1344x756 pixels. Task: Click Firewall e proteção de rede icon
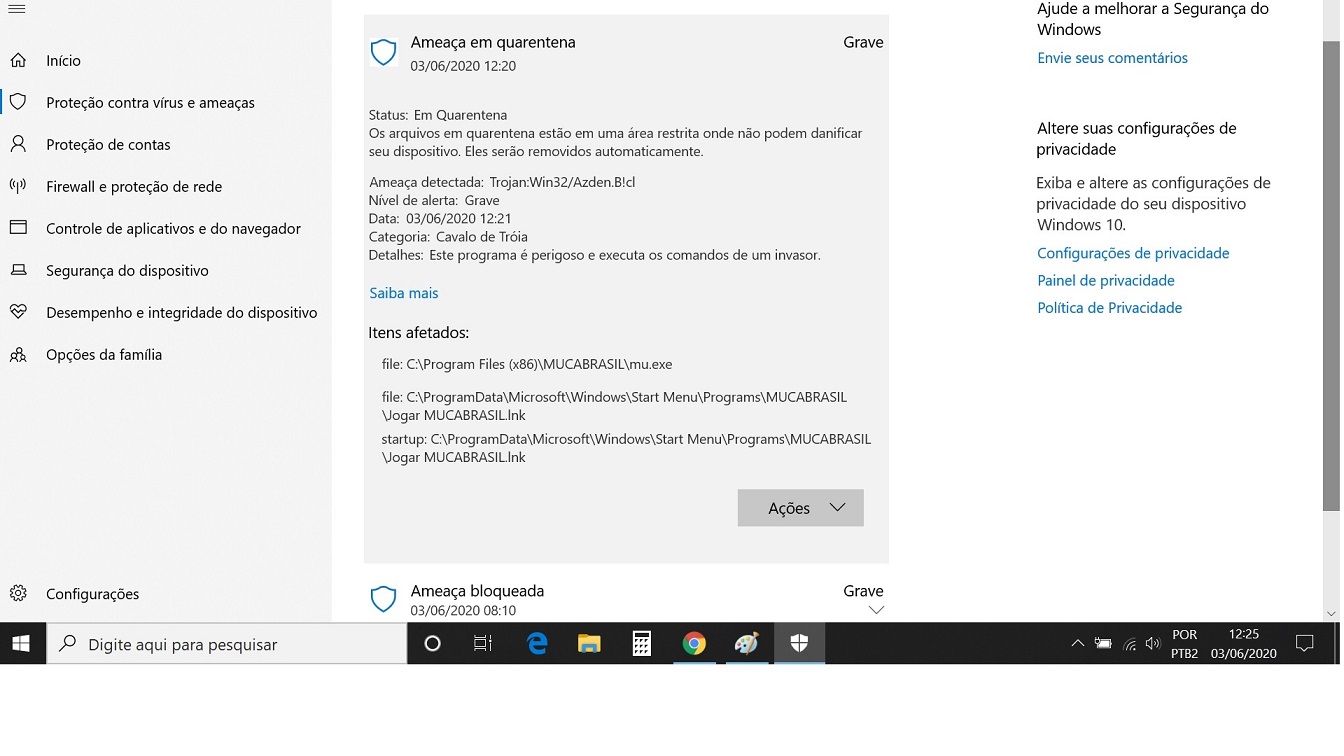[18, 186]
